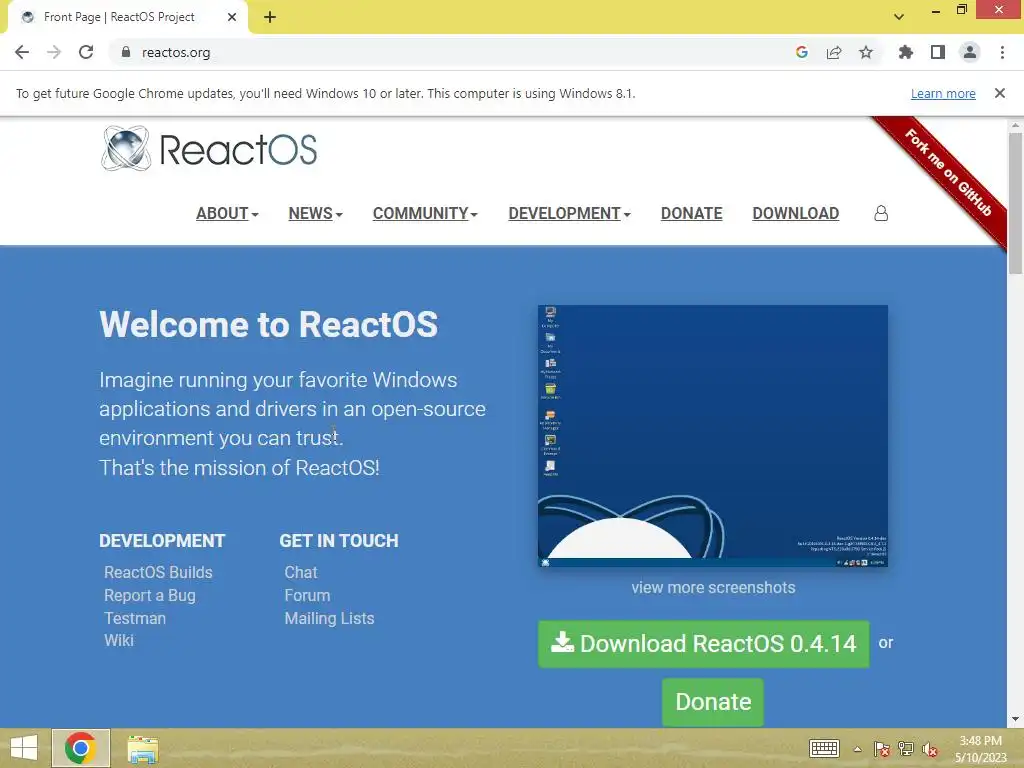This screenshot has height=768, width=1024.
Task: Expand the ABOUT menu
Action: click(x=227, y=214)
